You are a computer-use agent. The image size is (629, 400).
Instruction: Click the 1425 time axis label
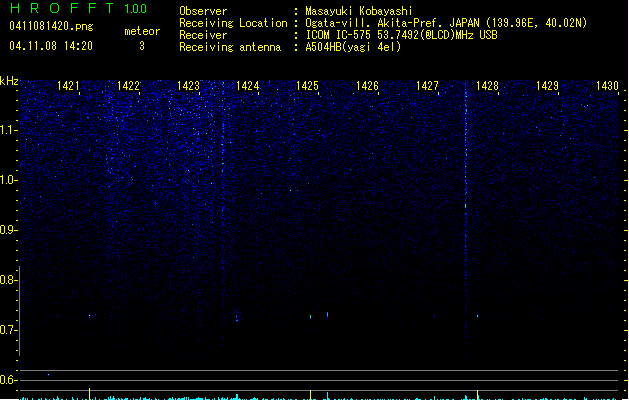coord(308,86)
